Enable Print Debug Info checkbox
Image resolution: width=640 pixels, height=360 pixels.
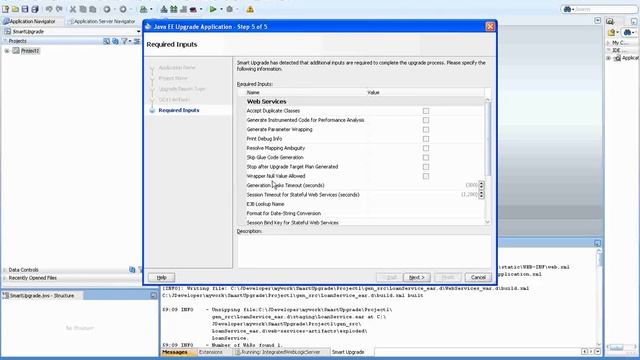click(x=426, y=139)
